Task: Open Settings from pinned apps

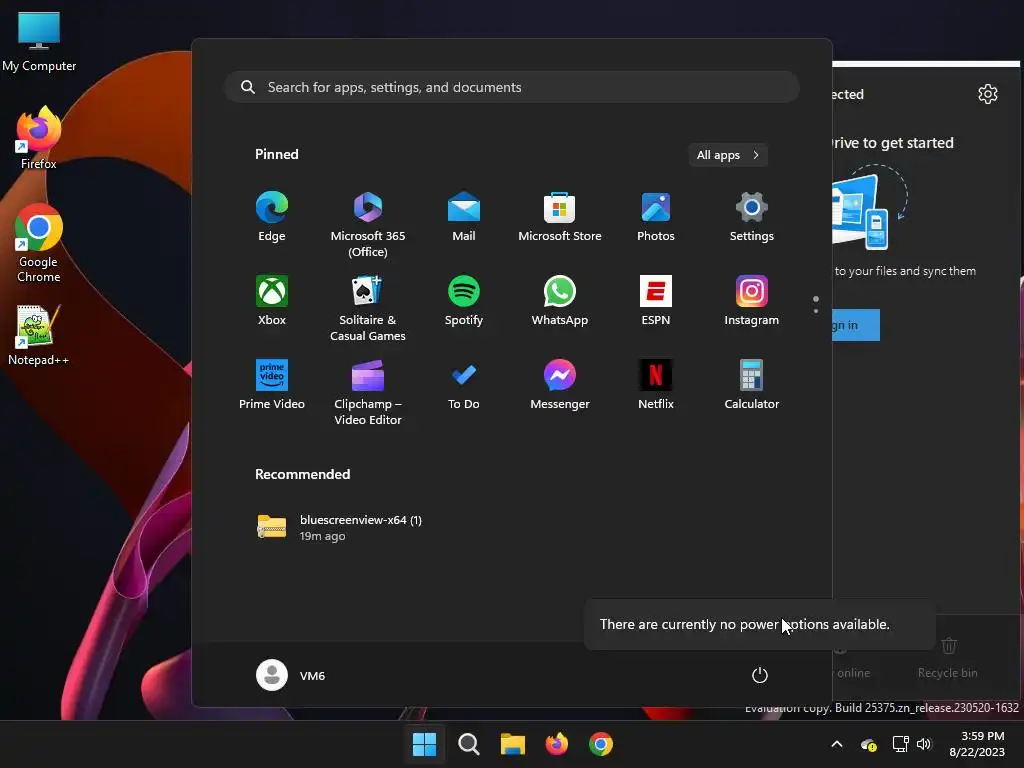Action: (752, 217)
